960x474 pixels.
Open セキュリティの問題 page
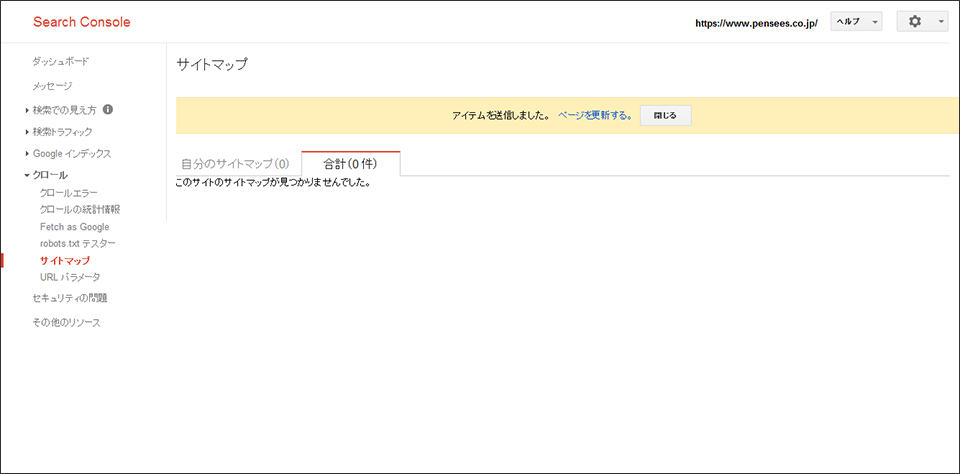click(69, 298)
